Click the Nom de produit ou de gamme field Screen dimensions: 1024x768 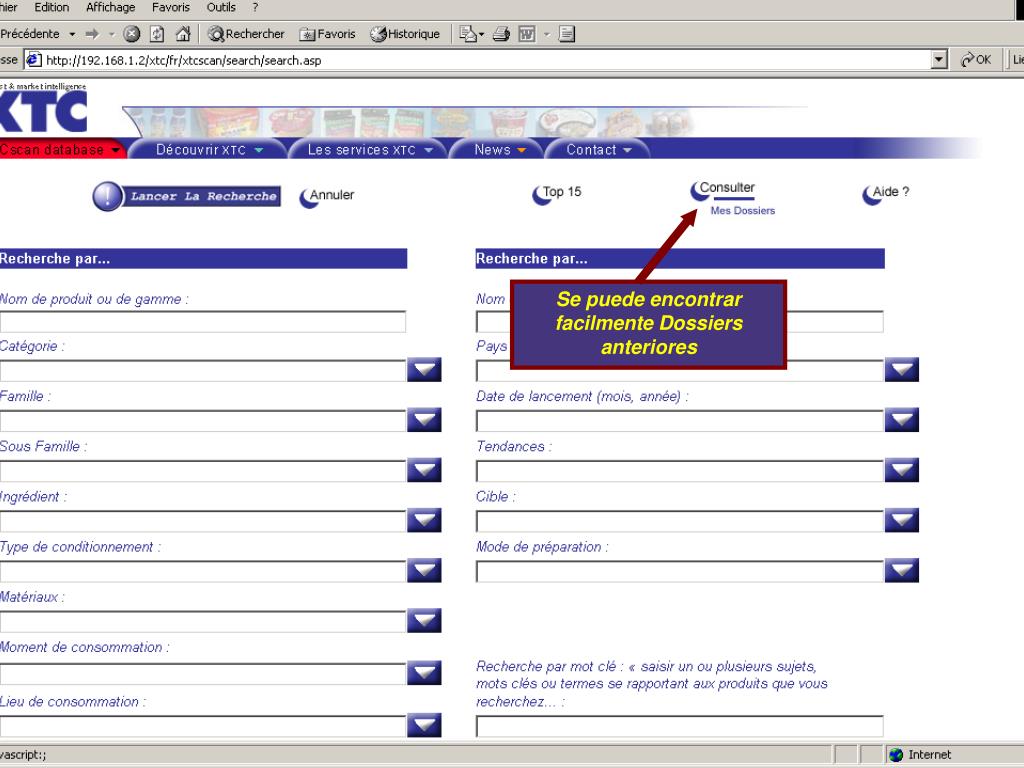pyautogui.click(x=203, y=322)
